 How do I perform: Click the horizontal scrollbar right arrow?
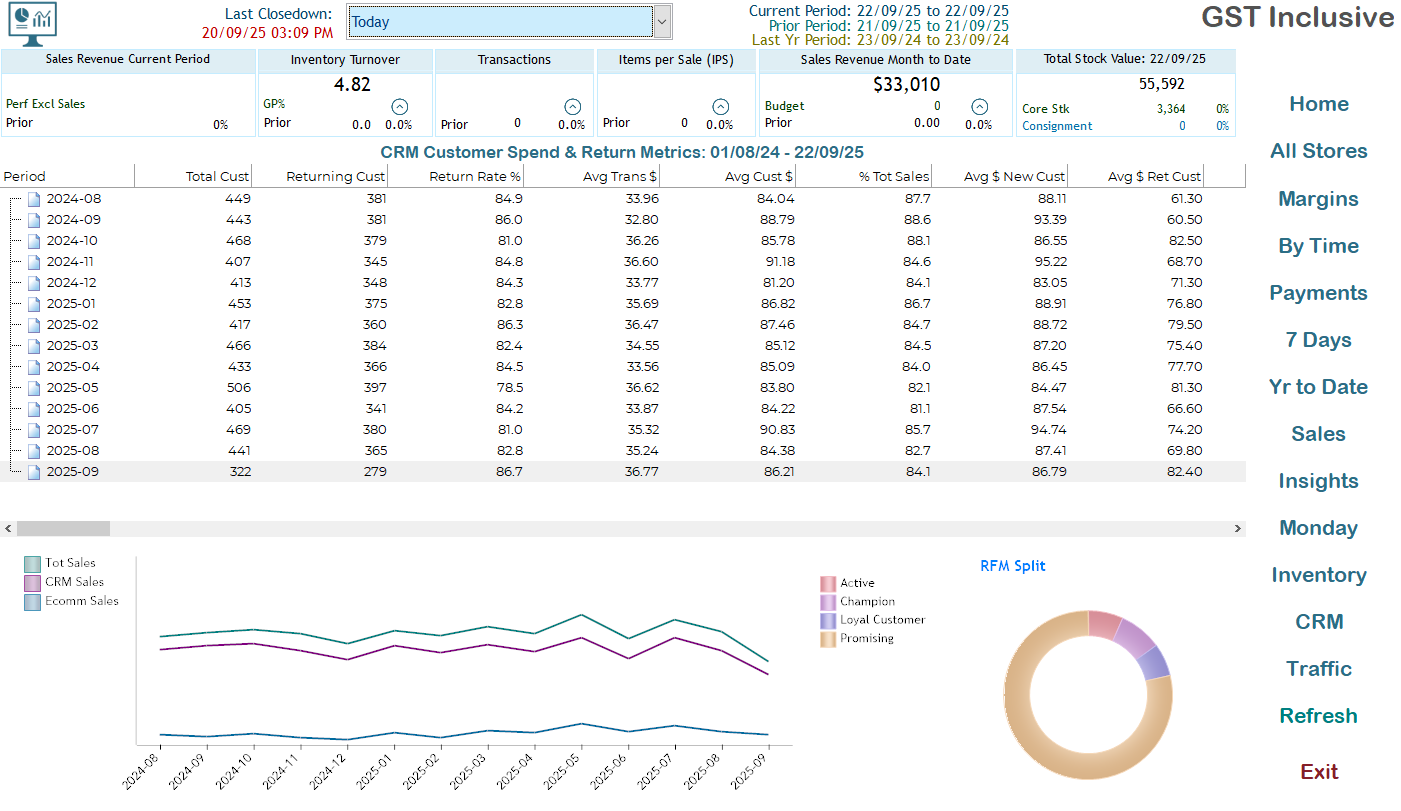click(1238, 528)
